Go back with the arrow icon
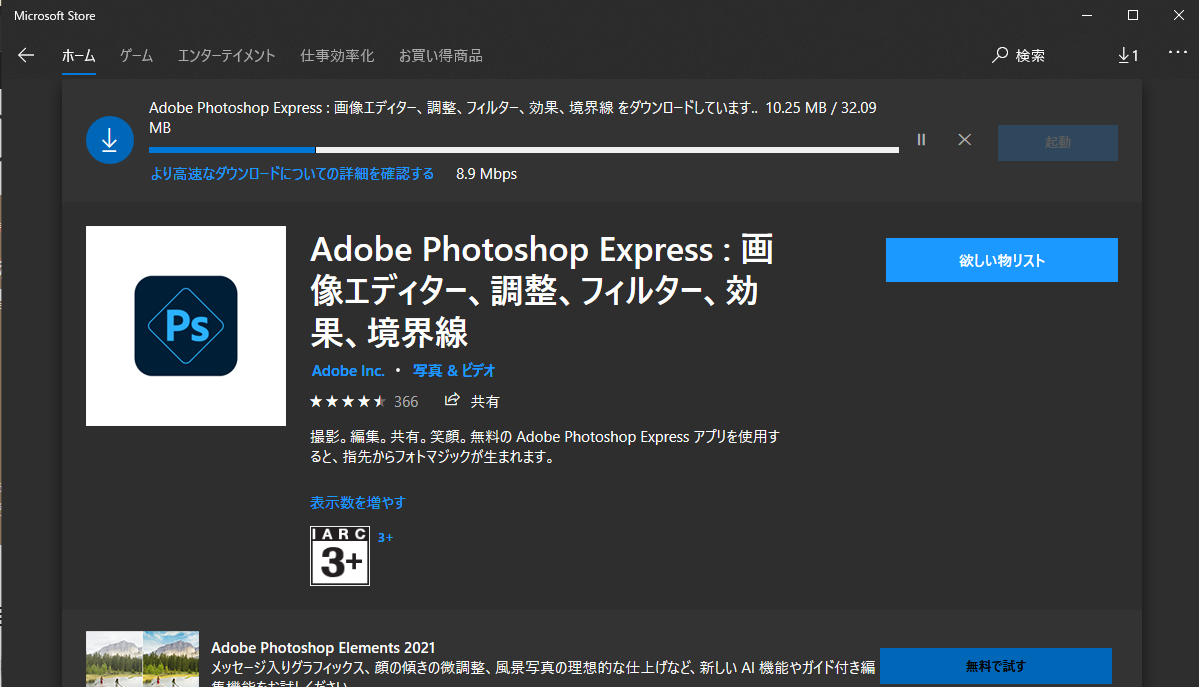Image resolution: width=1199 pixels, height=687 pixels. pyautogui.click(x=26, y=55)
